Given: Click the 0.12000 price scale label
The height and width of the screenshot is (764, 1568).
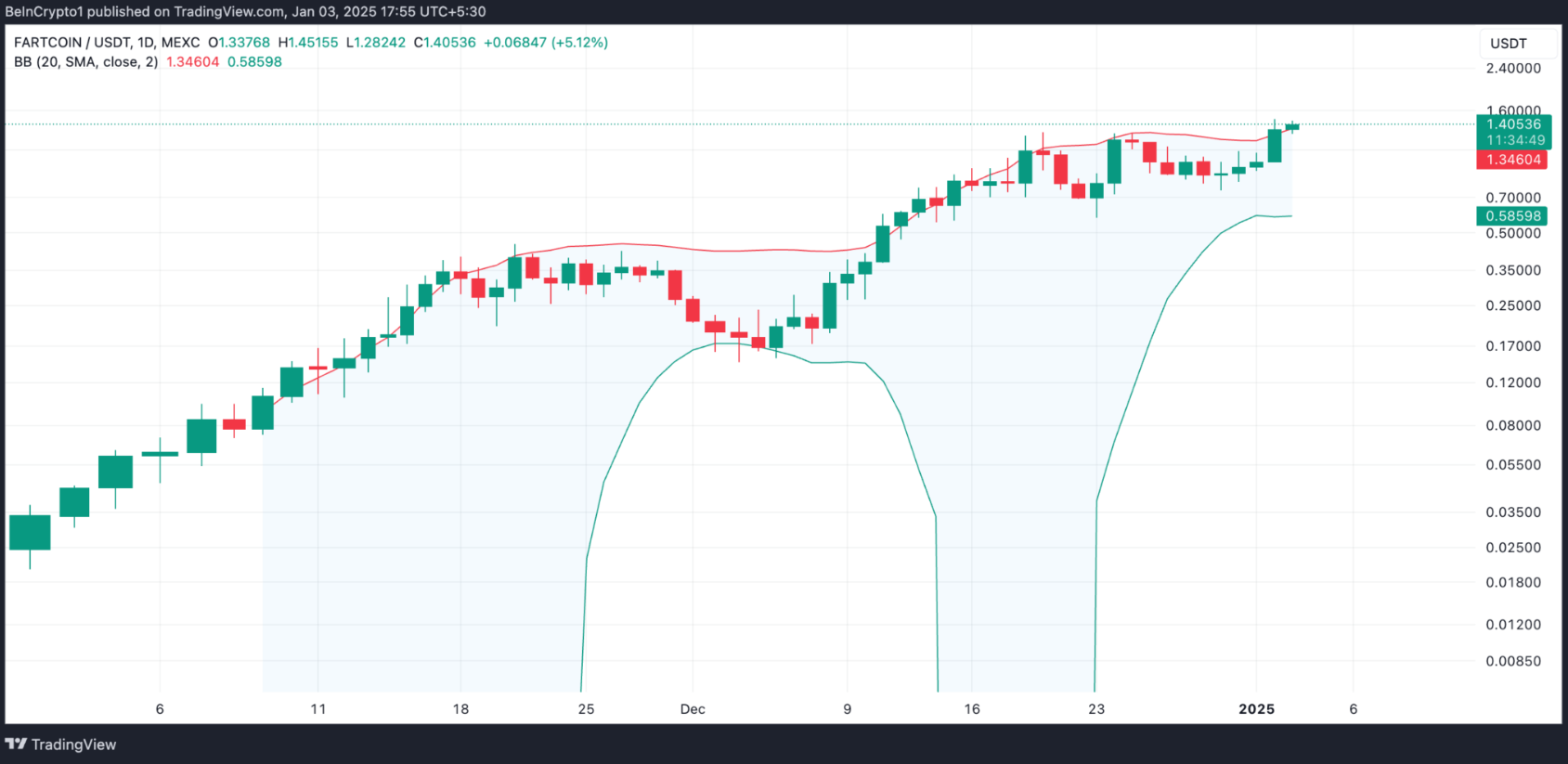Looking at the screenshot, I should tap(1513, 382).
